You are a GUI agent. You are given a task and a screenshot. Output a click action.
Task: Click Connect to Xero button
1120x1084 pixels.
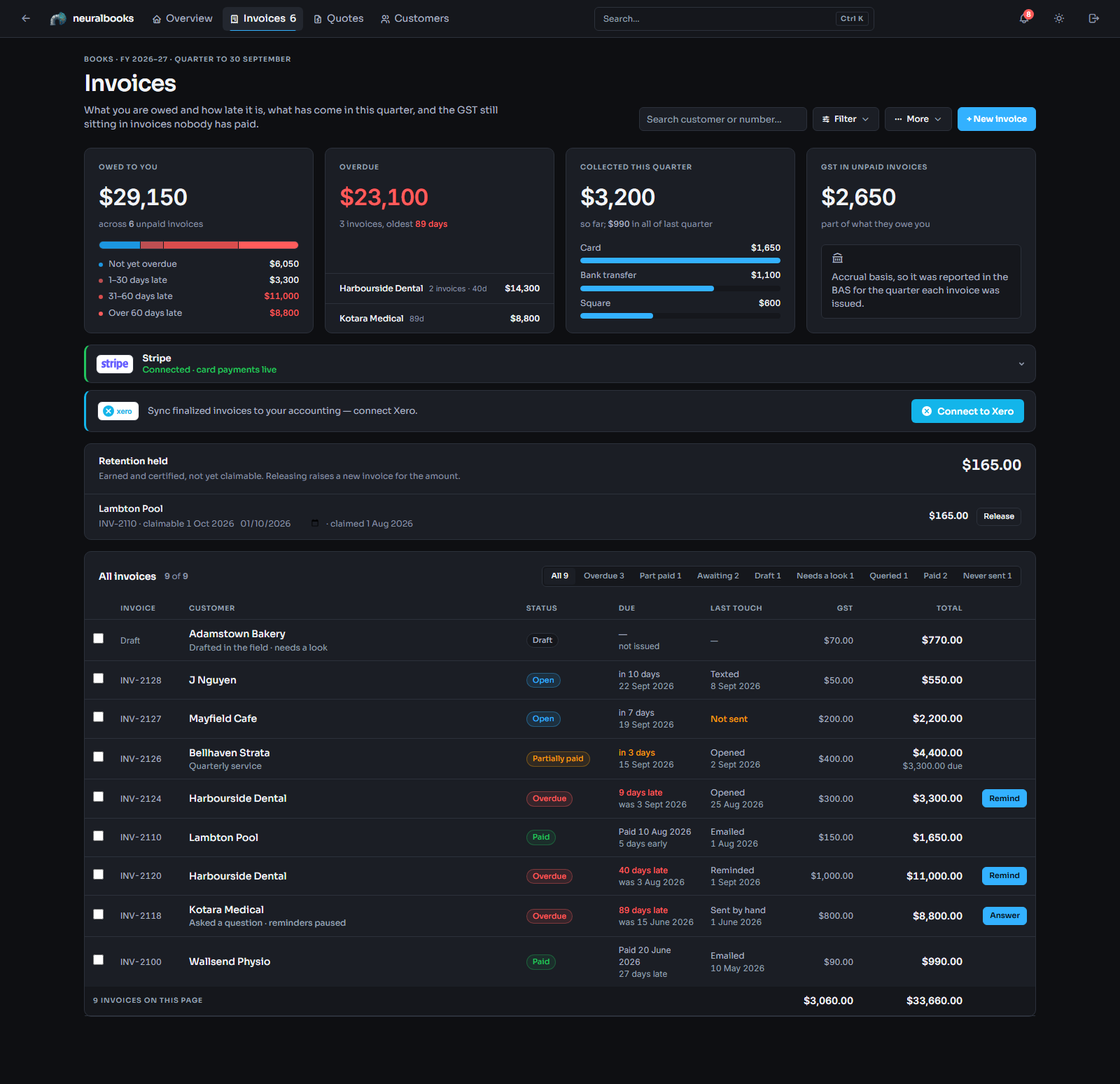(x=967, y=411)
